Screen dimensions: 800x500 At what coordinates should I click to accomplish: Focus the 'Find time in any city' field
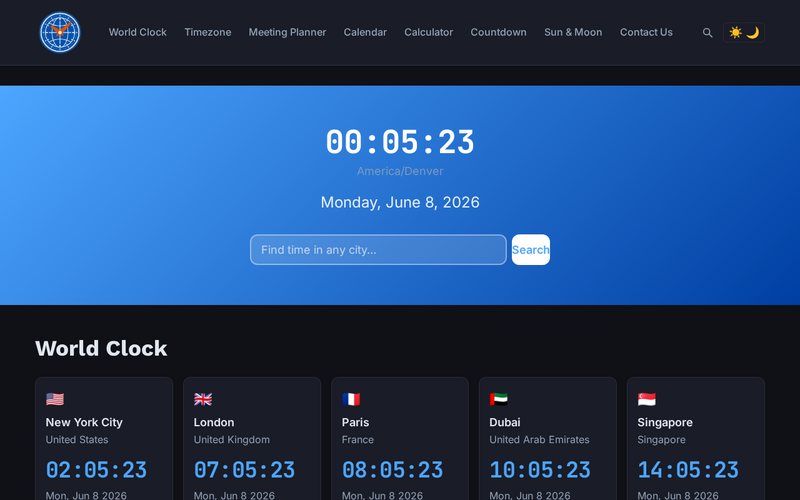(x=378, y=249)
